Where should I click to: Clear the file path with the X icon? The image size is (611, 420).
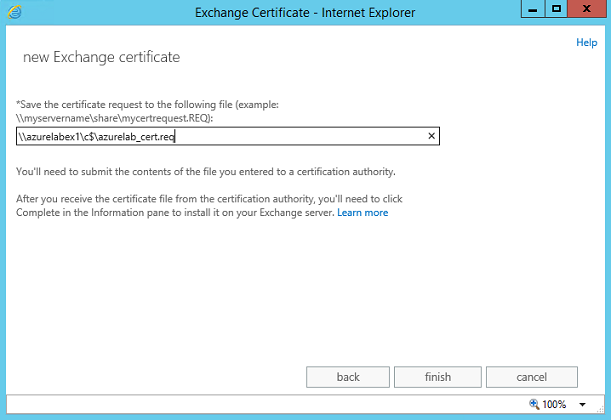pyautogui.click(x=431, y=136)
